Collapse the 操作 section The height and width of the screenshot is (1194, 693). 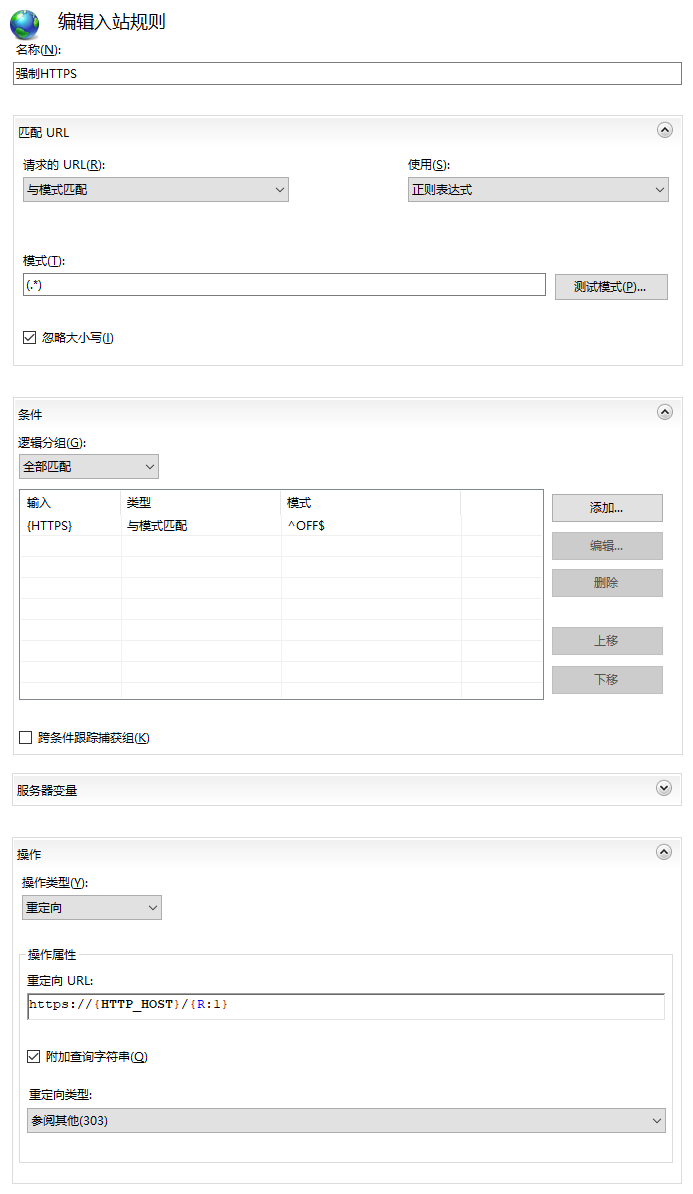[x=664, y=852]
